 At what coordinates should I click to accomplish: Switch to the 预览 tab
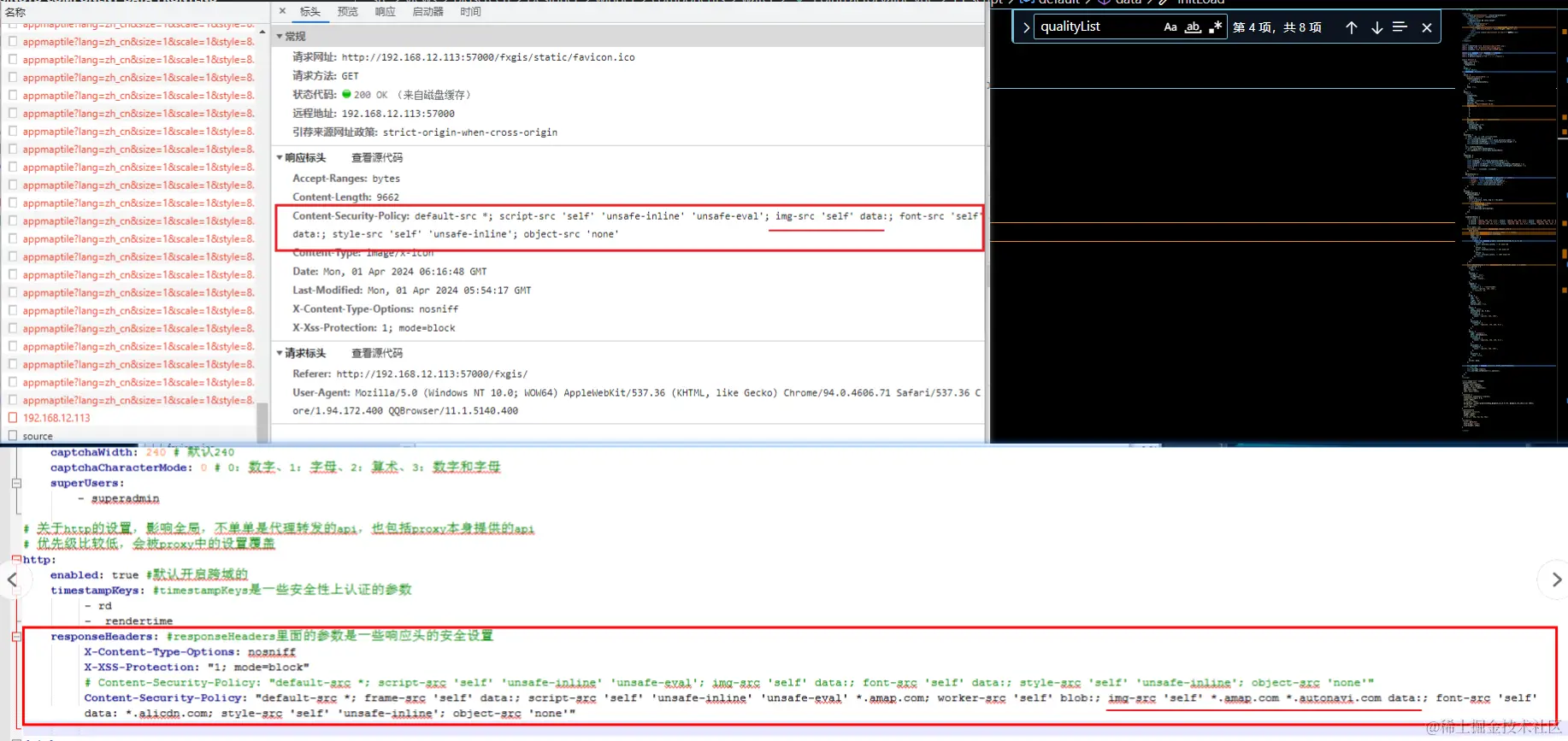pos(348,12)
